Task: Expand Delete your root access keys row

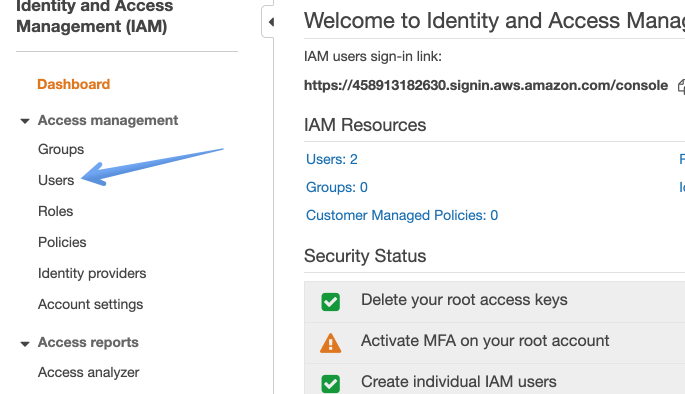Action: pos(495,302)
